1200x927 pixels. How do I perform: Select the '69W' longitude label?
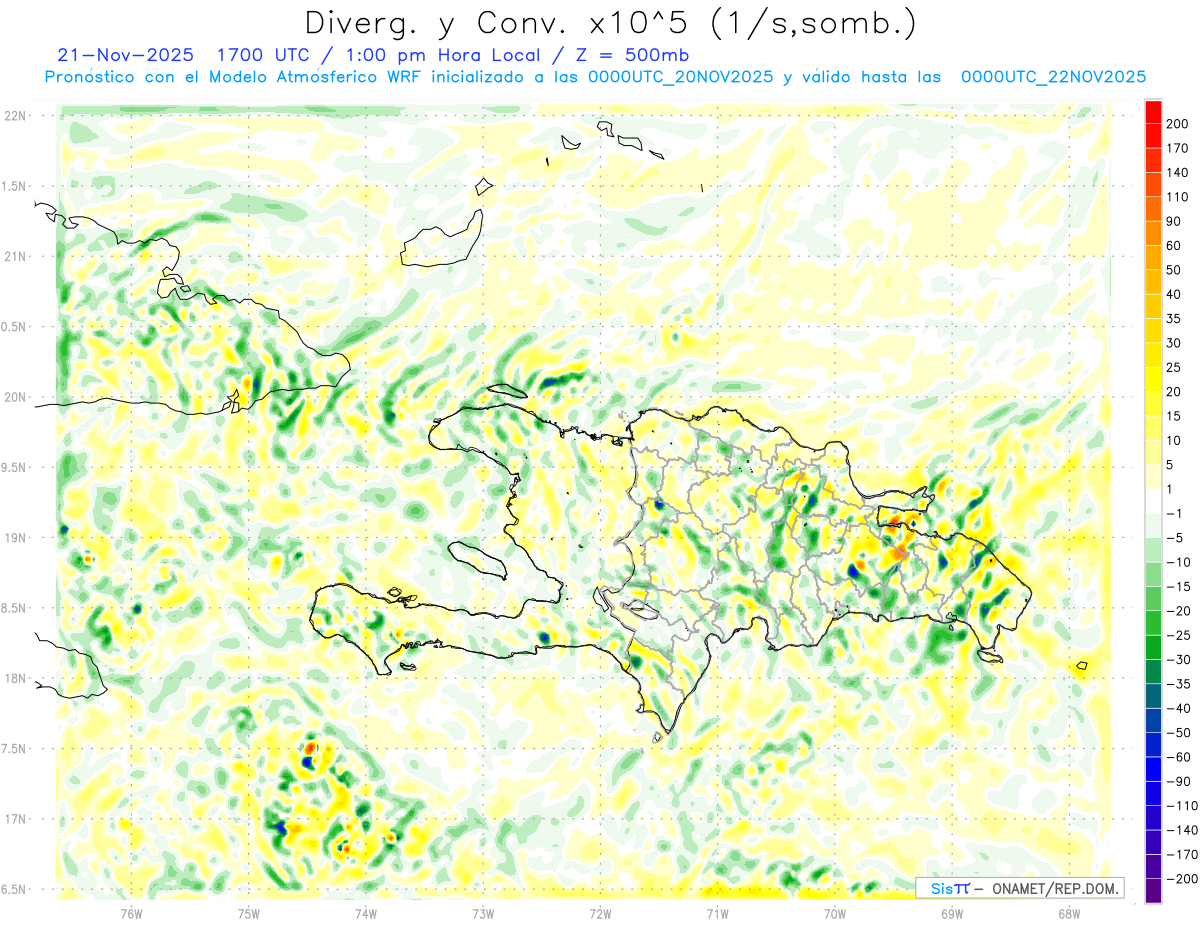(x=951, y=913)
